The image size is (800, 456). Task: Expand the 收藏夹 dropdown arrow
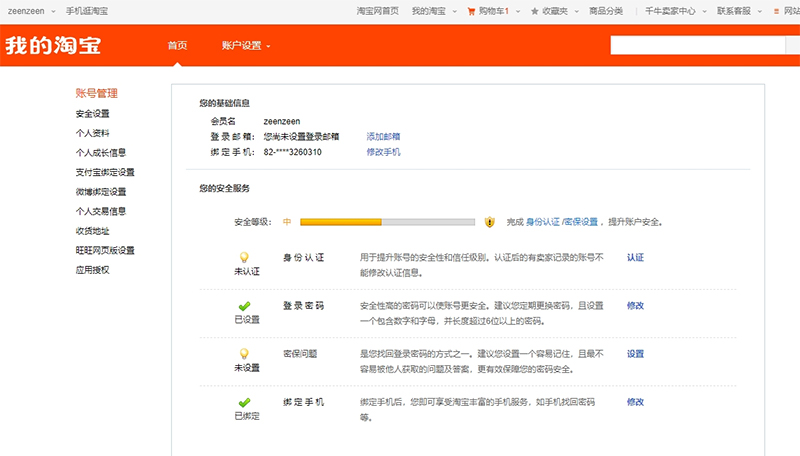[x=577, y=11]
